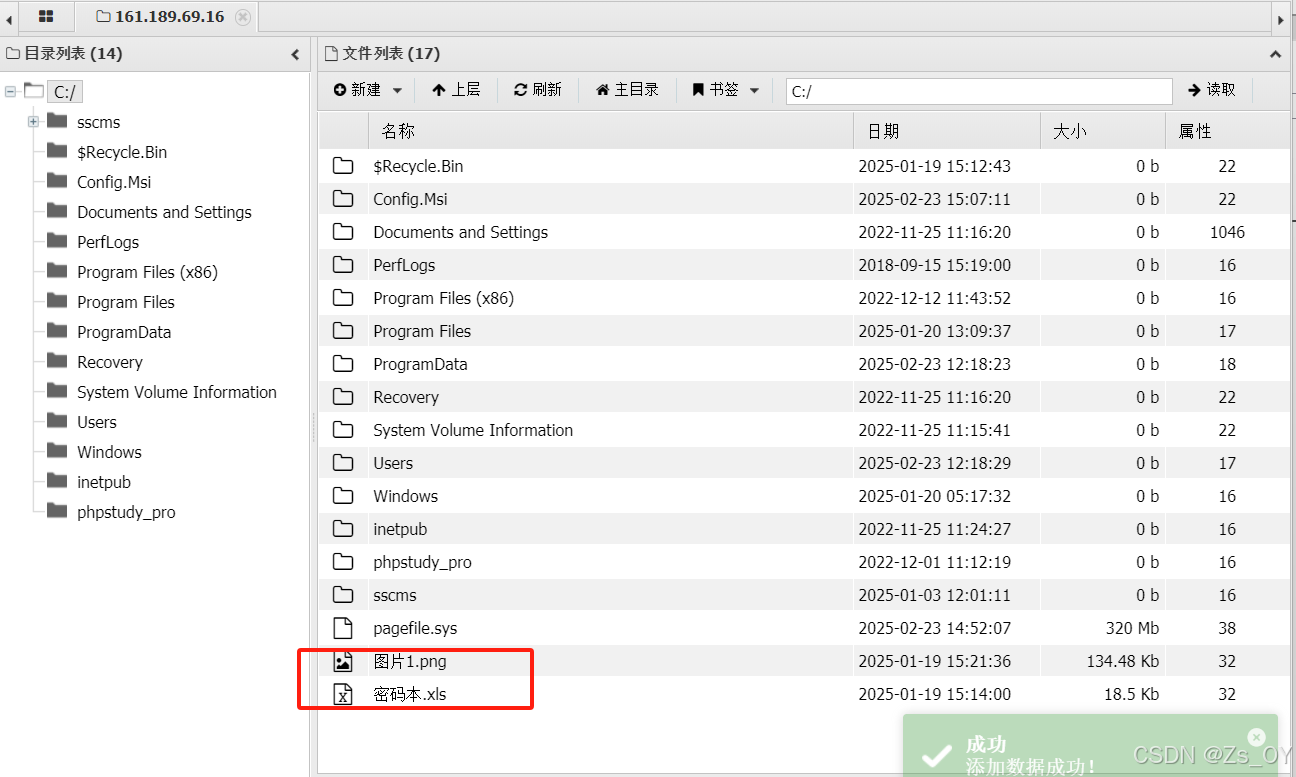The height and width of the screenshot is (777, 1296).
Task: Sort by the 日期 column header
Action: coord(946,131)
